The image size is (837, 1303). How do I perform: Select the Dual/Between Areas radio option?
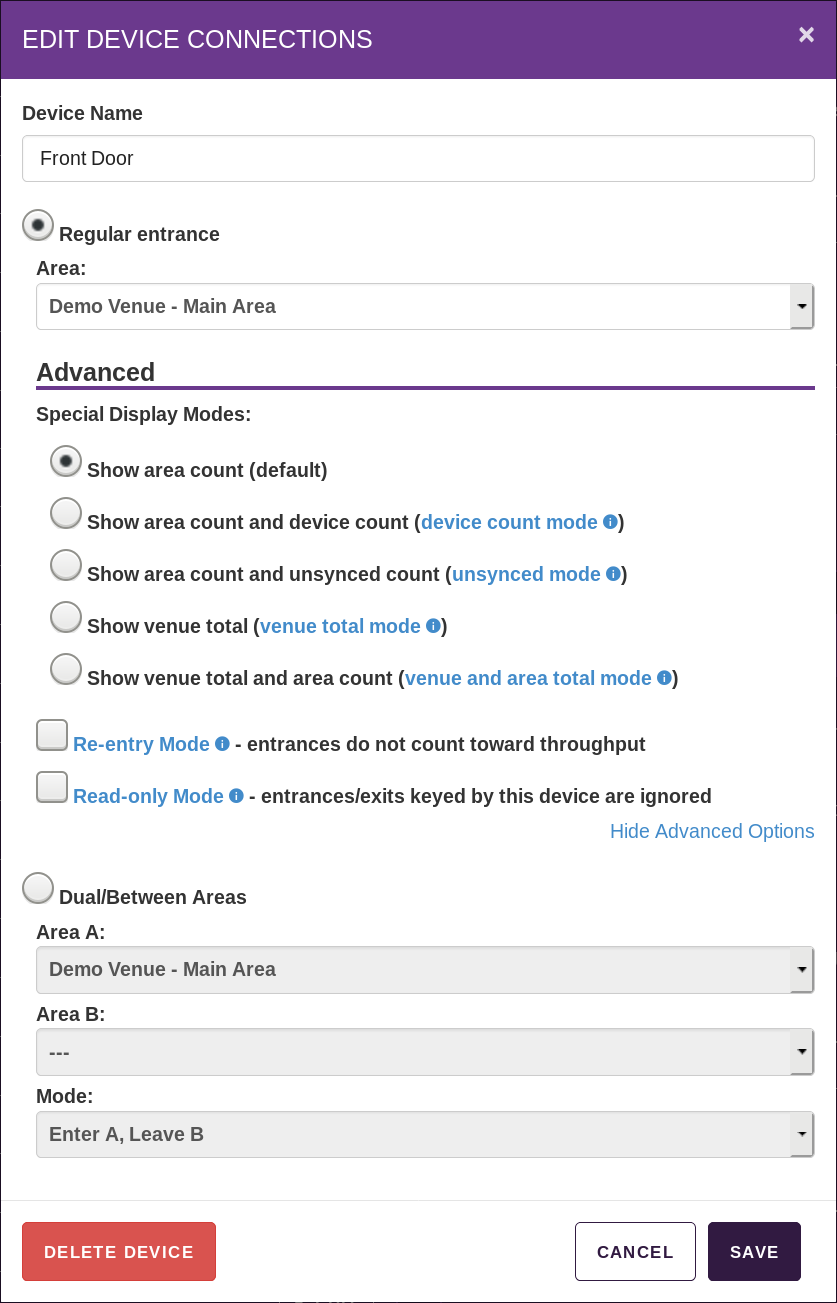point(38,889)
